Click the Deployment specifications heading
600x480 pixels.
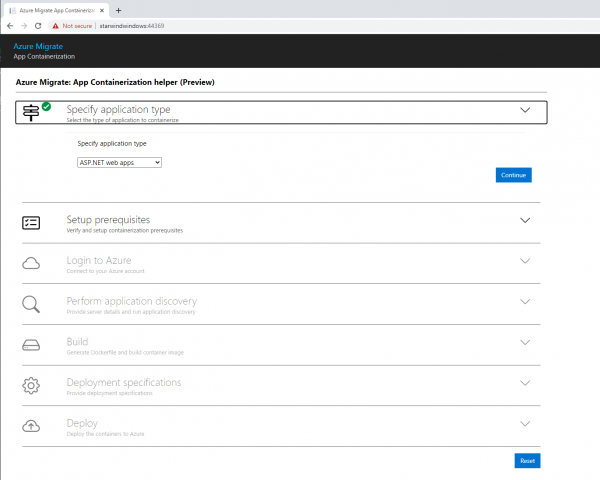point(124,382)
